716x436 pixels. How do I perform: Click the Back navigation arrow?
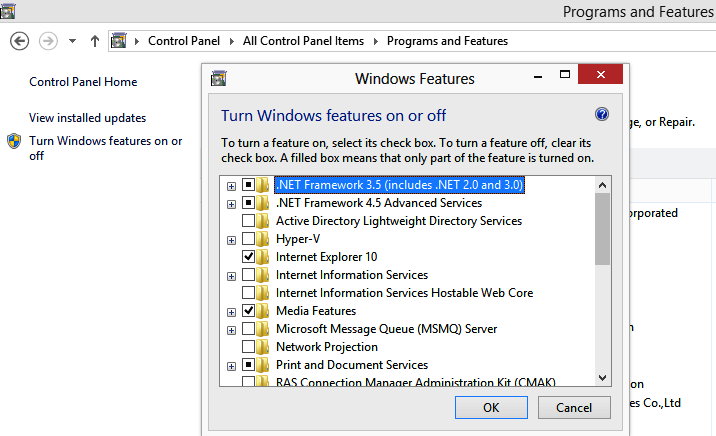point(19,41)
